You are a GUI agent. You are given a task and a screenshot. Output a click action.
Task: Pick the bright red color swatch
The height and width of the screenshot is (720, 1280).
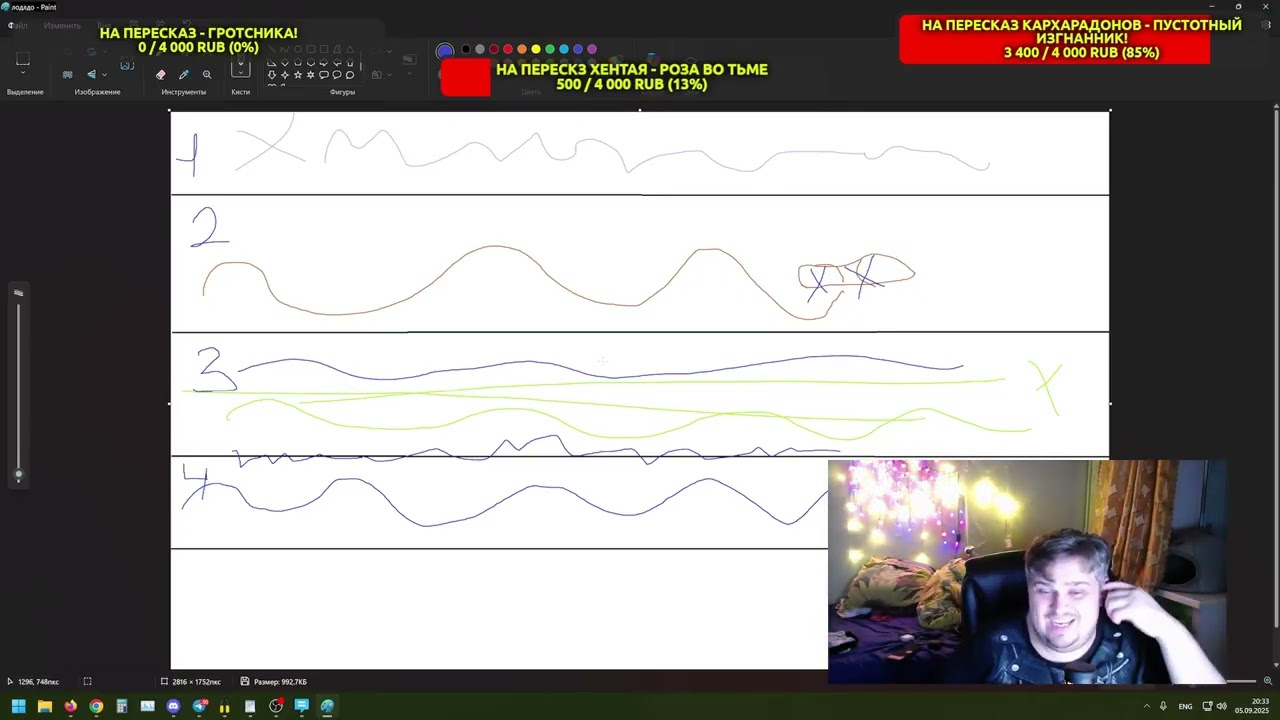click(508, 49)
